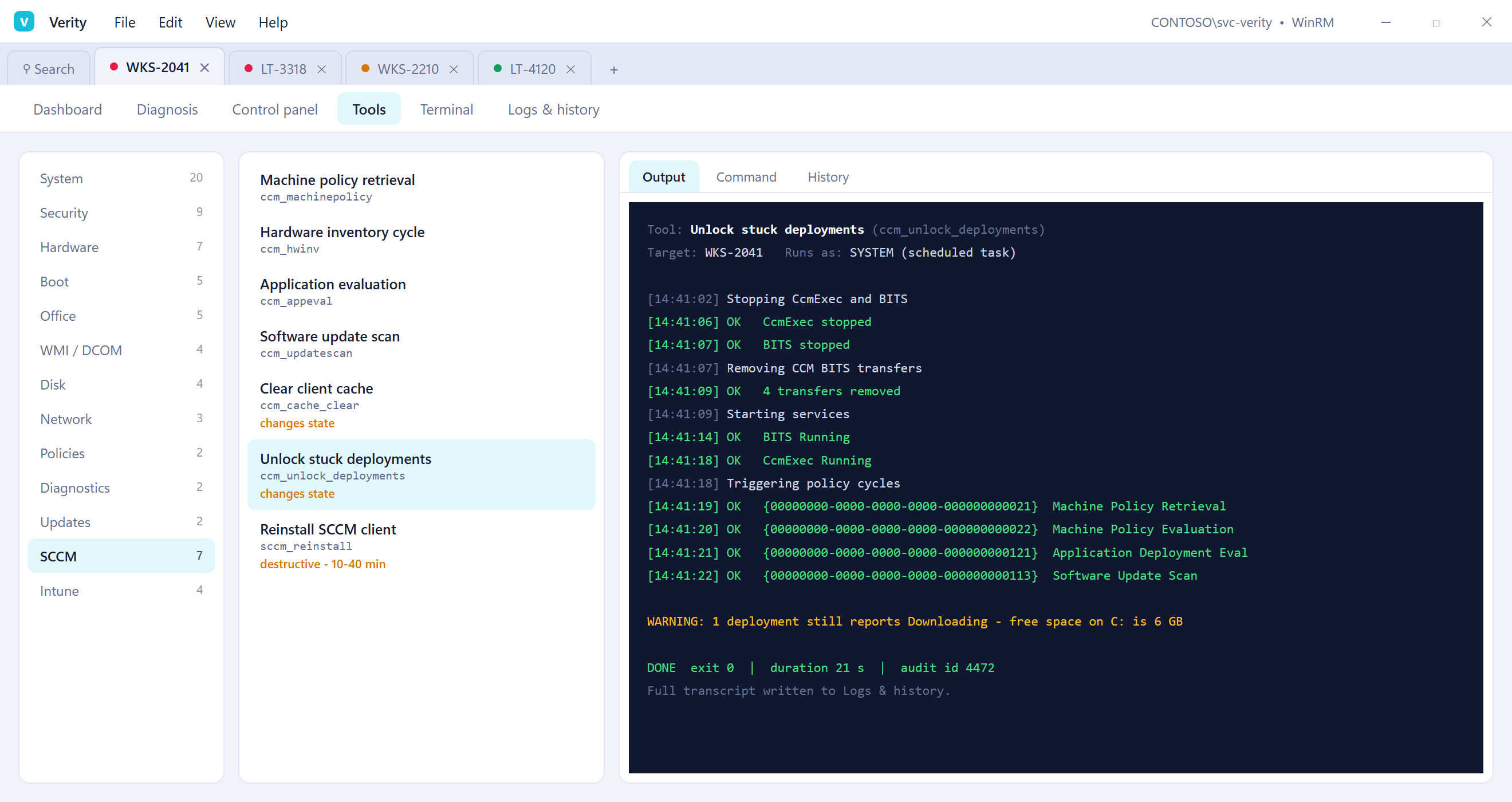Image resolution: width=1512 pixels, height=802 pixels.
Task: Select the Office tool category
Action: (x=121, y=316)
